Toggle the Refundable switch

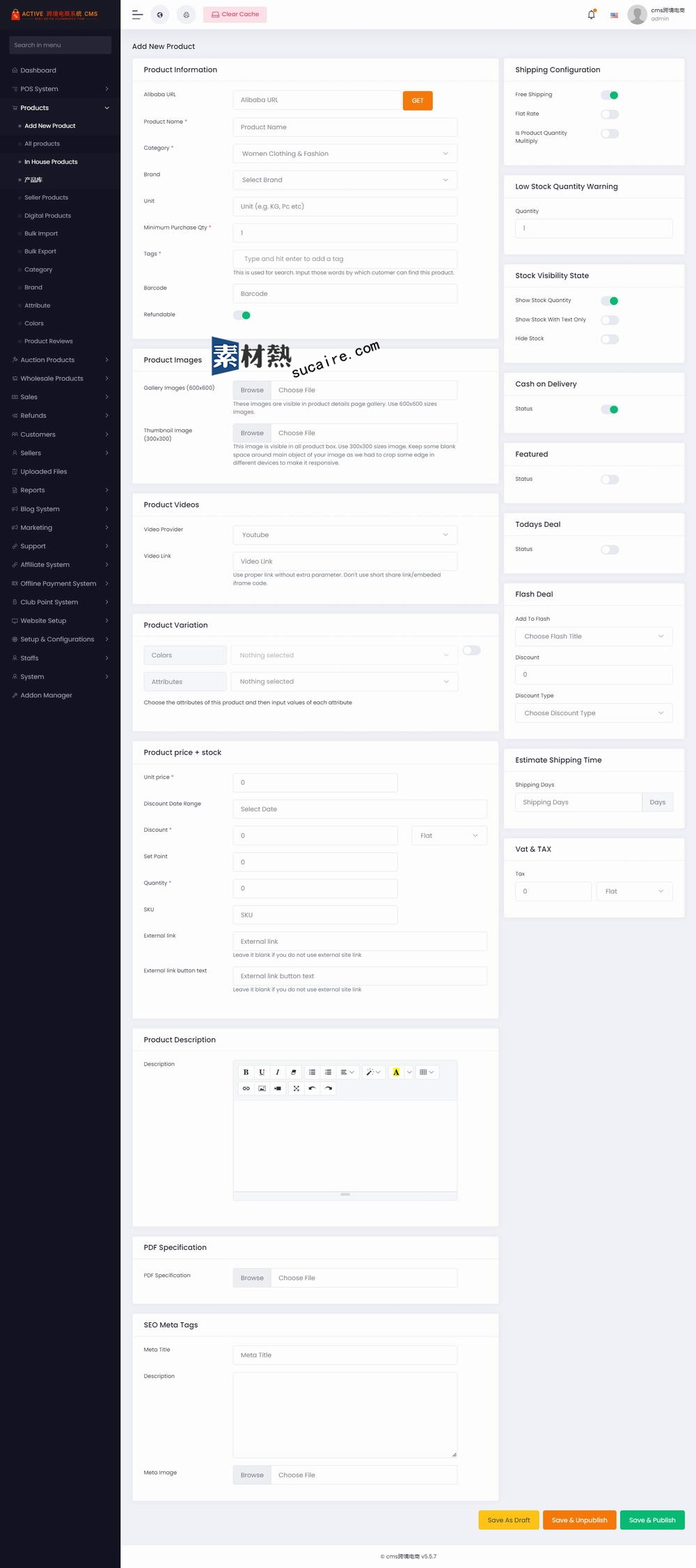pyautogui.click(x=242, y=315)
